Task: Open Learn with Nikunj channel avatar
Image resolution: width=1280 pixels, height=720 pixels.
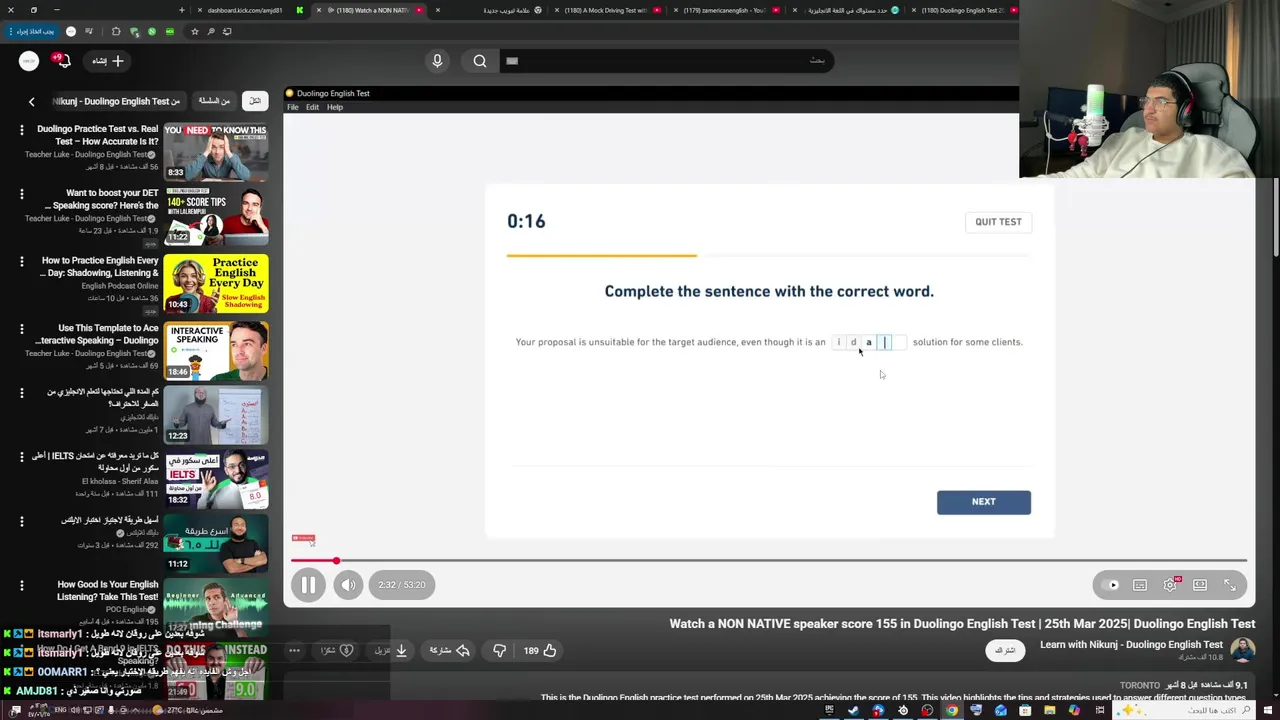Action: click(1242, 650)
